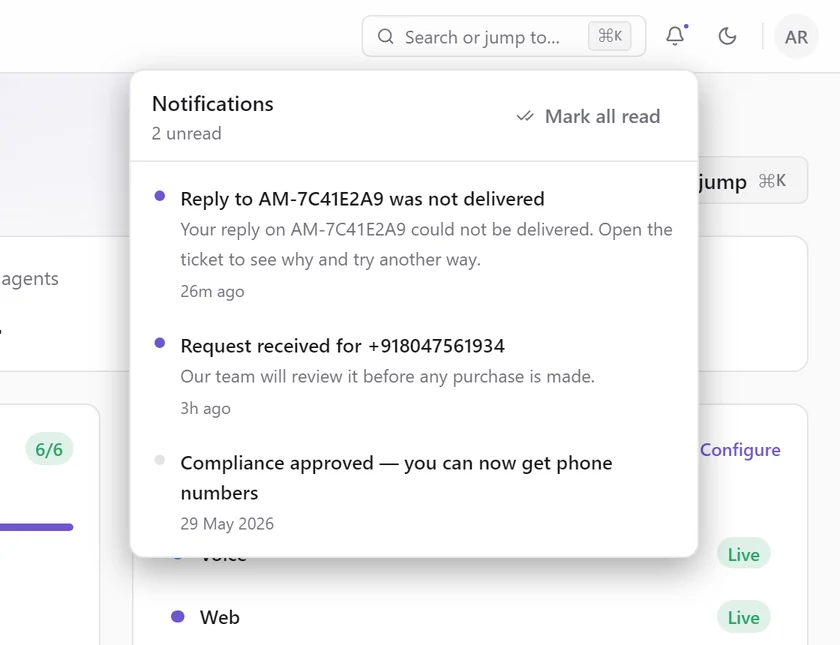The width and height of the screenshot is (840, 645).
Task: Click the Live badge in the Voice row
Action: 744,554
